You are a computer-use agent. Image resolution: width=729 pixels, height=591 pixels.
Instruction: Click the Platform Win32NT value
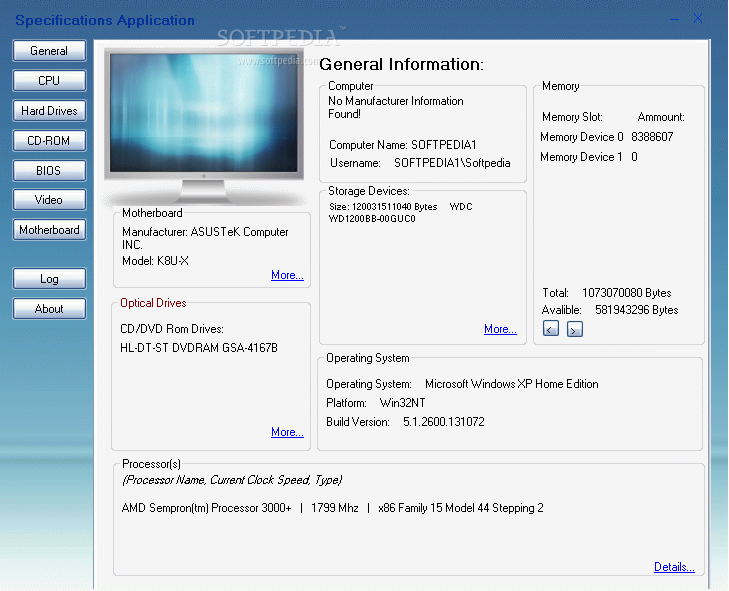402,403
